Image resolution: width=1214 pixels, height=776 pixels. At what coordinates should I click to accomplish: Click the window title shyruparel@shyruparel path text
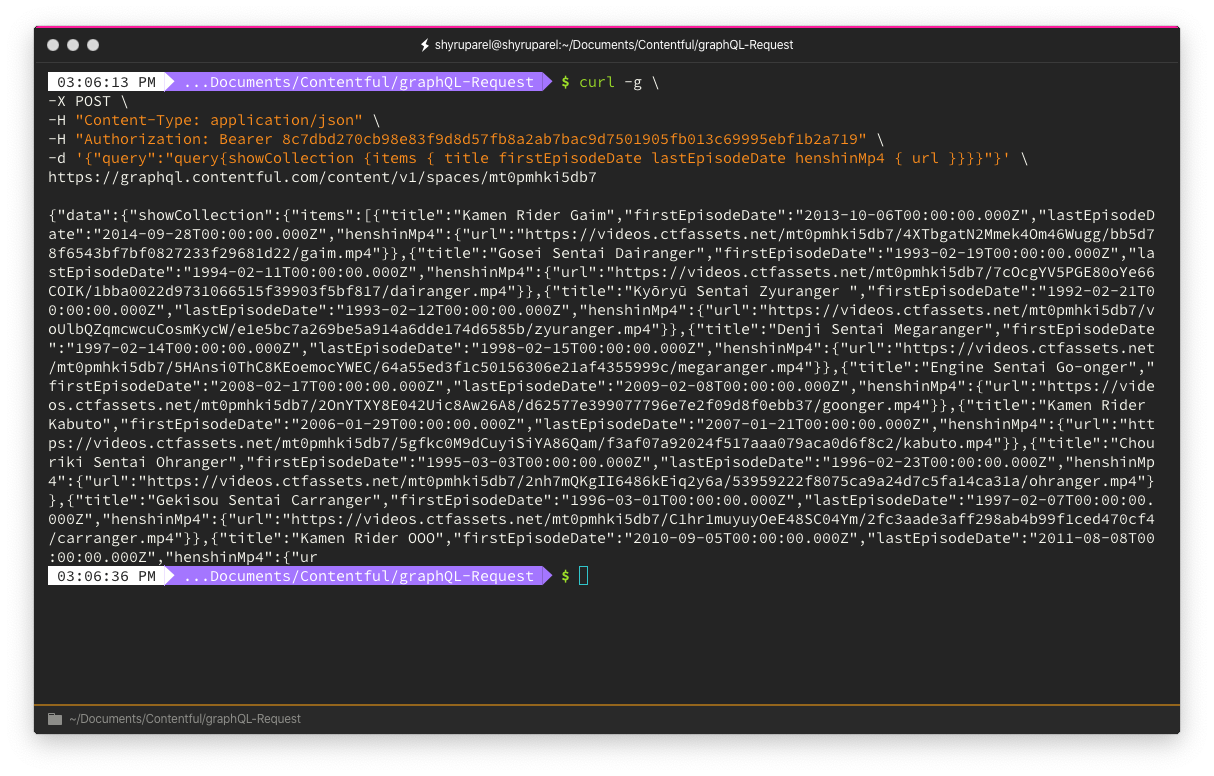[614, 45]
